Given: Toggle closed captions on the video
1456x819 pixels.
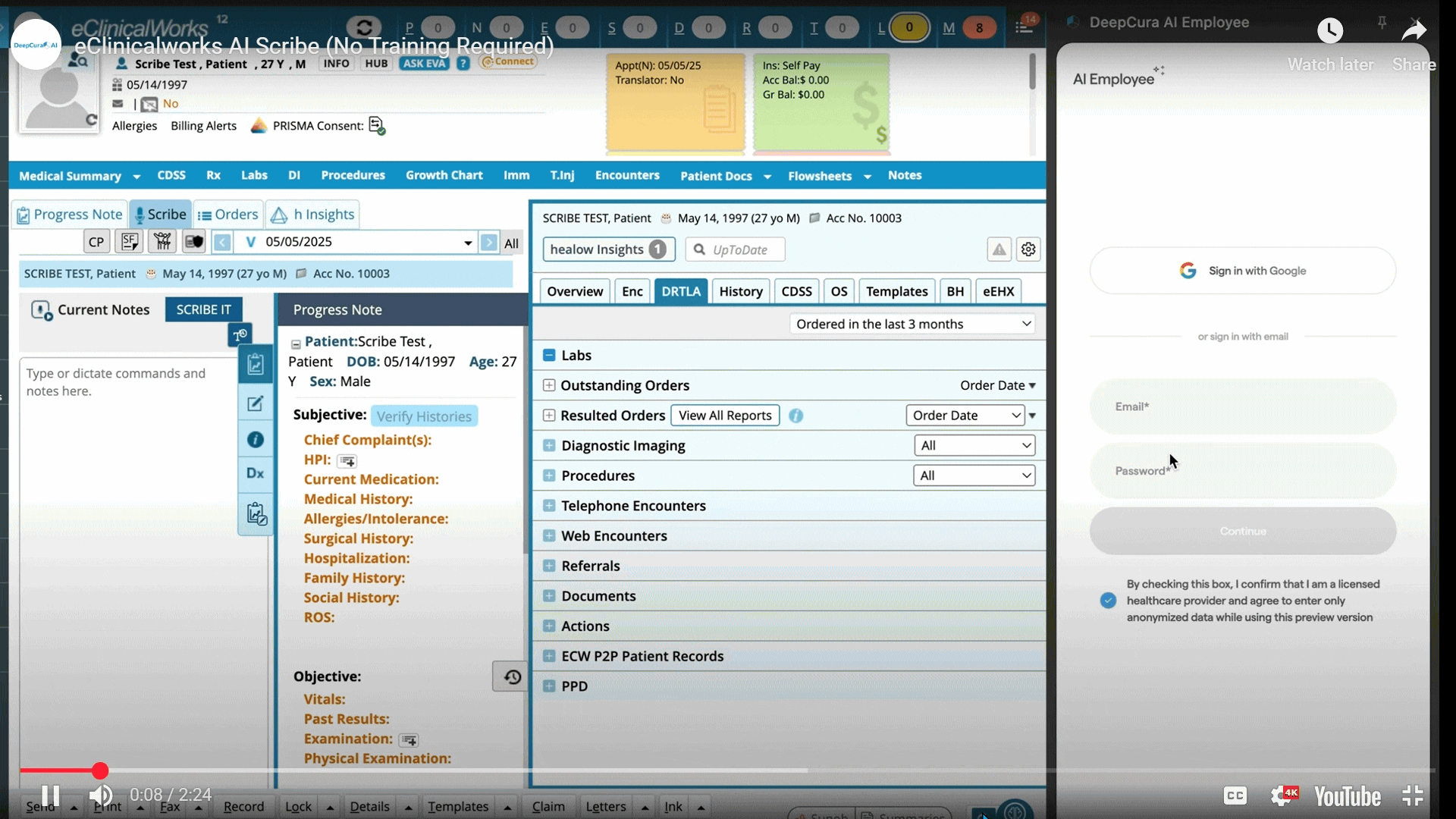Looking at the screenshot, I should [1235, 795].
